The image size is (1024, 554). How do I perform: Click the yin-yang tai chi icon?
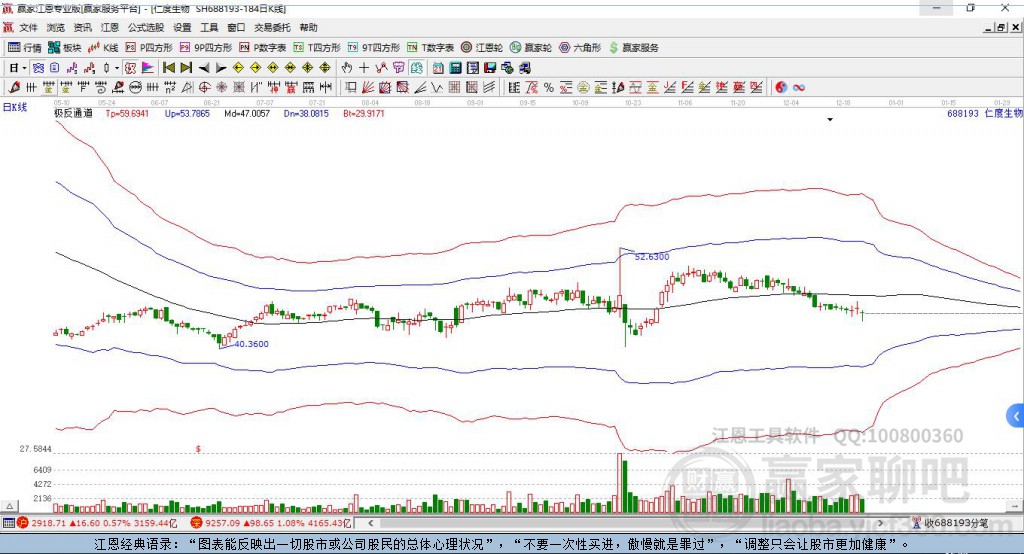coord(781,88)
